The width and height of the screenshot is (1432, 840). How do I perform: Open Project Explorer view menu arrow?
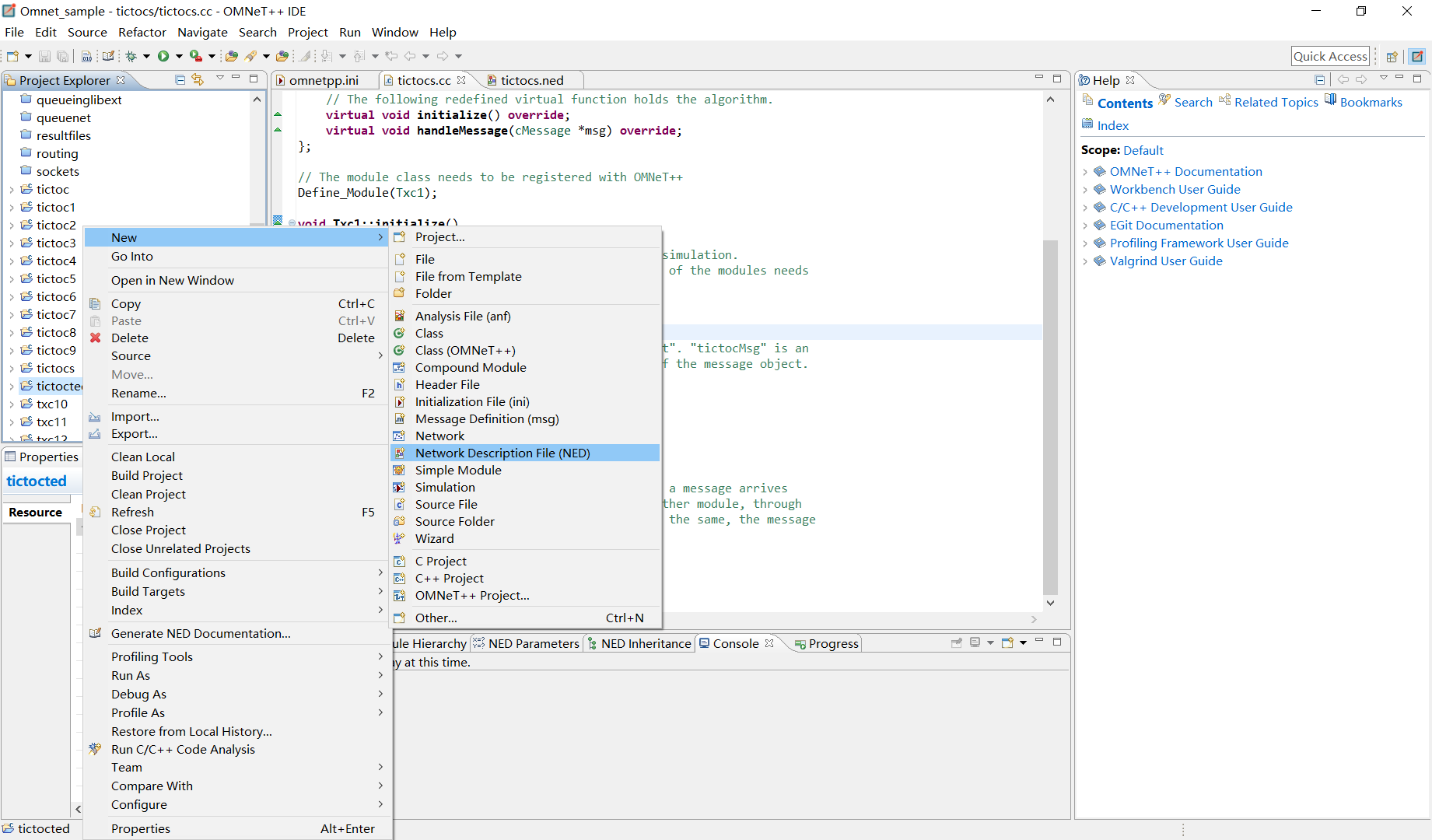(x=220, y=78)
